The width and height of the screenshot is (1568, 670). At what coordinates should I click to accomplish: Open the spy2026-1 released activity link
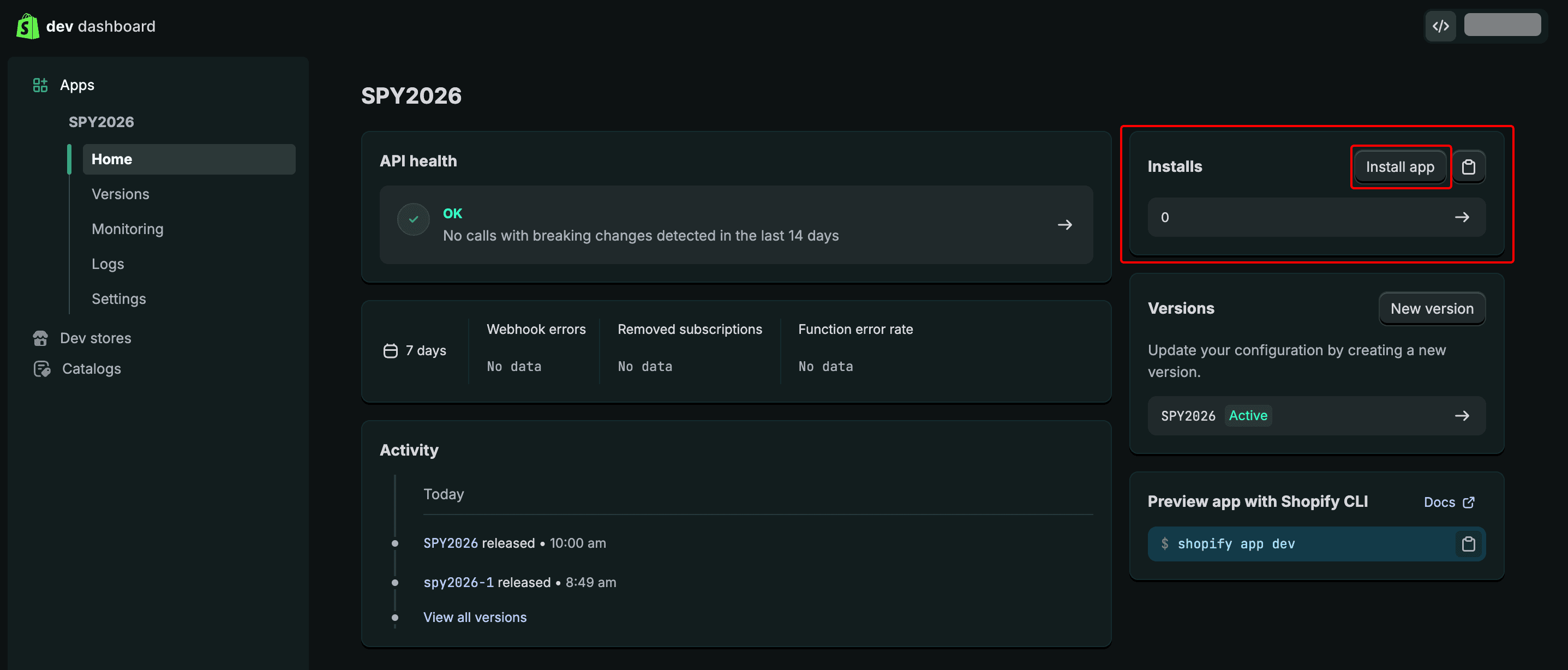[x=458, y=582]
